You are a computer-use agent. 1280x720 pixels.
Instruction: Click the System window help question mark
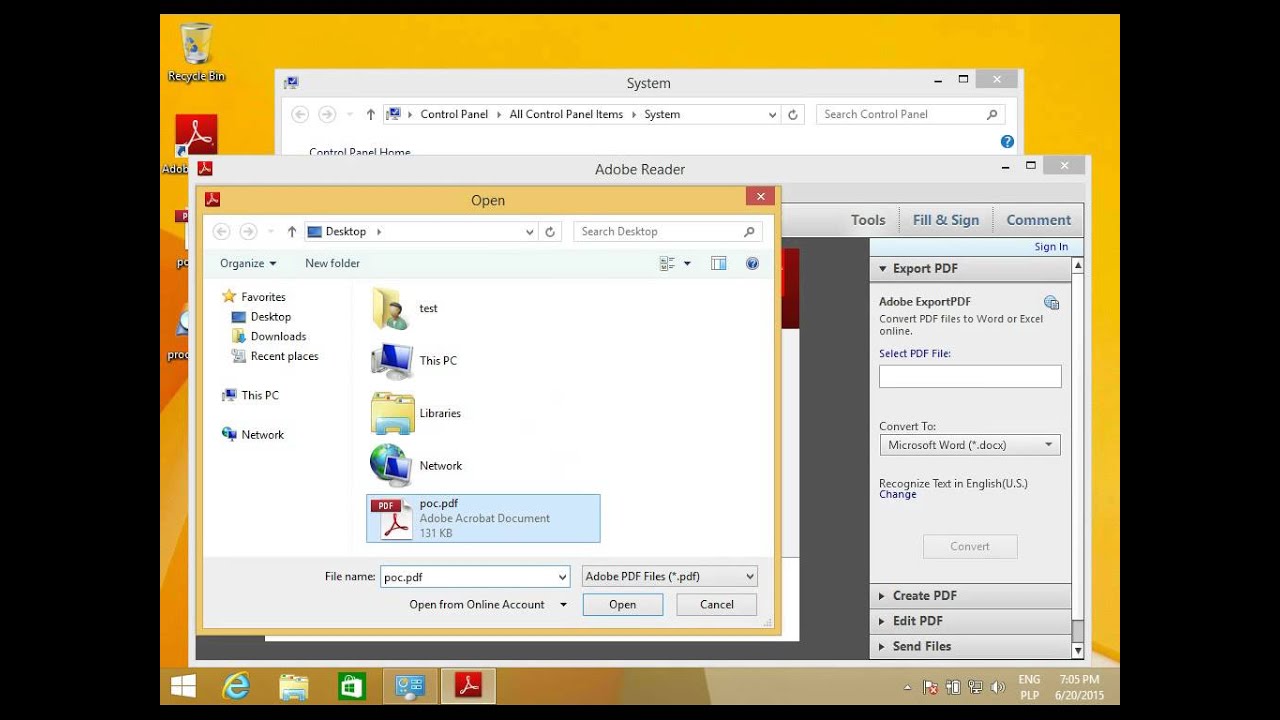1007,142
